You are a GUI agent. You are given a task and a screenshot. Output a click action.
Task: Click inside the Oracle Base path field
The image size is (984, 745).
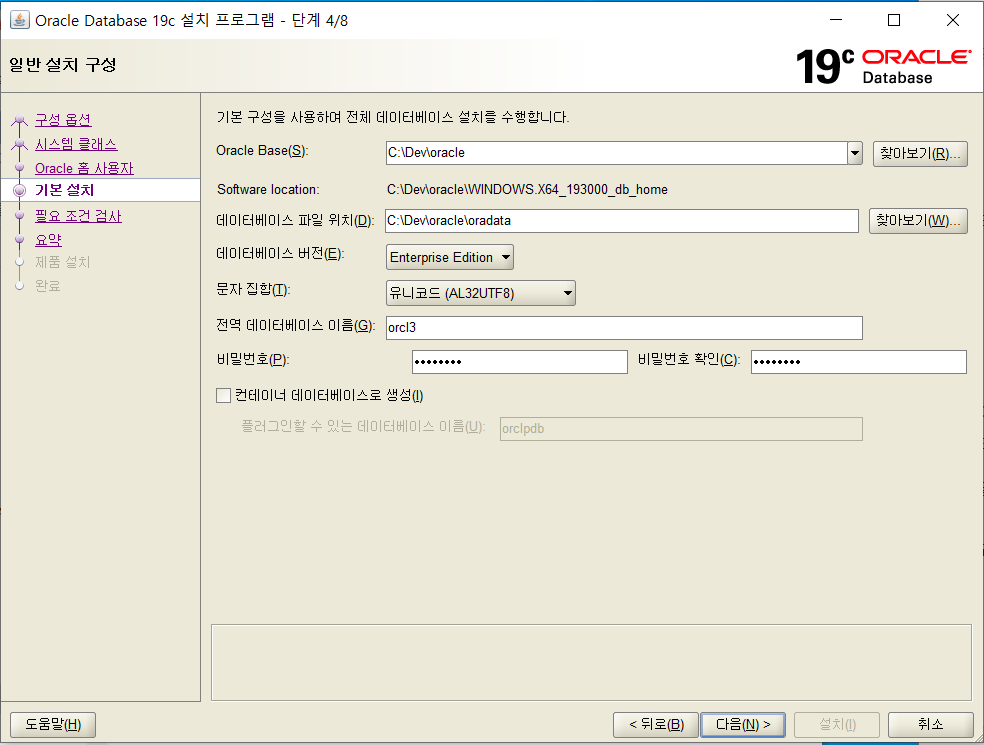tap(616, 153)
